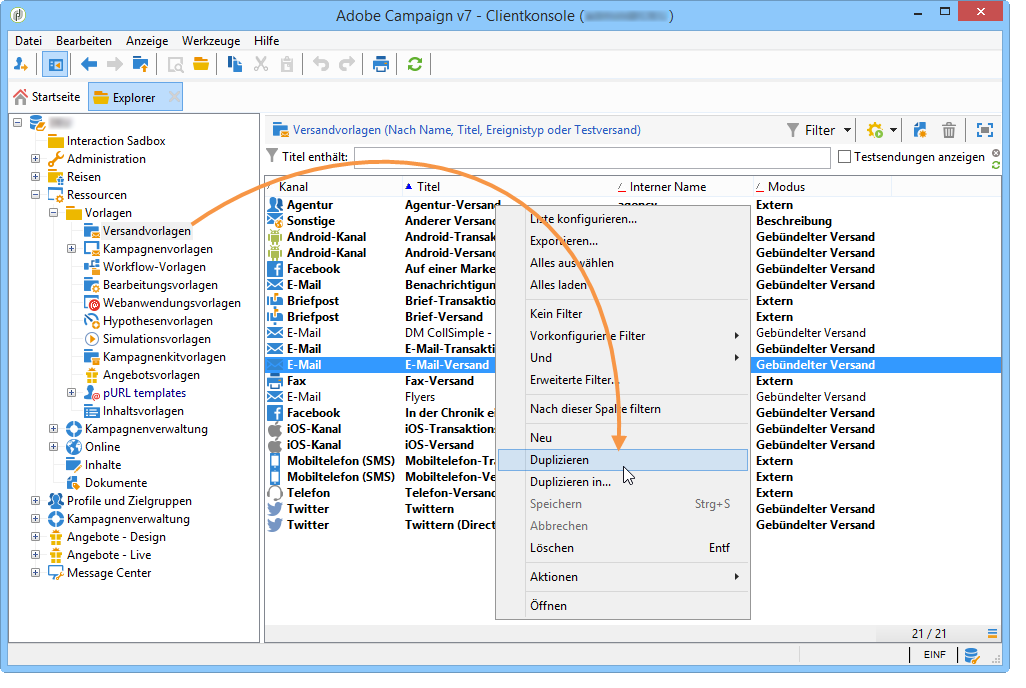
Task: Click inside the Titel enthält filter field
Action: [592, 157]
